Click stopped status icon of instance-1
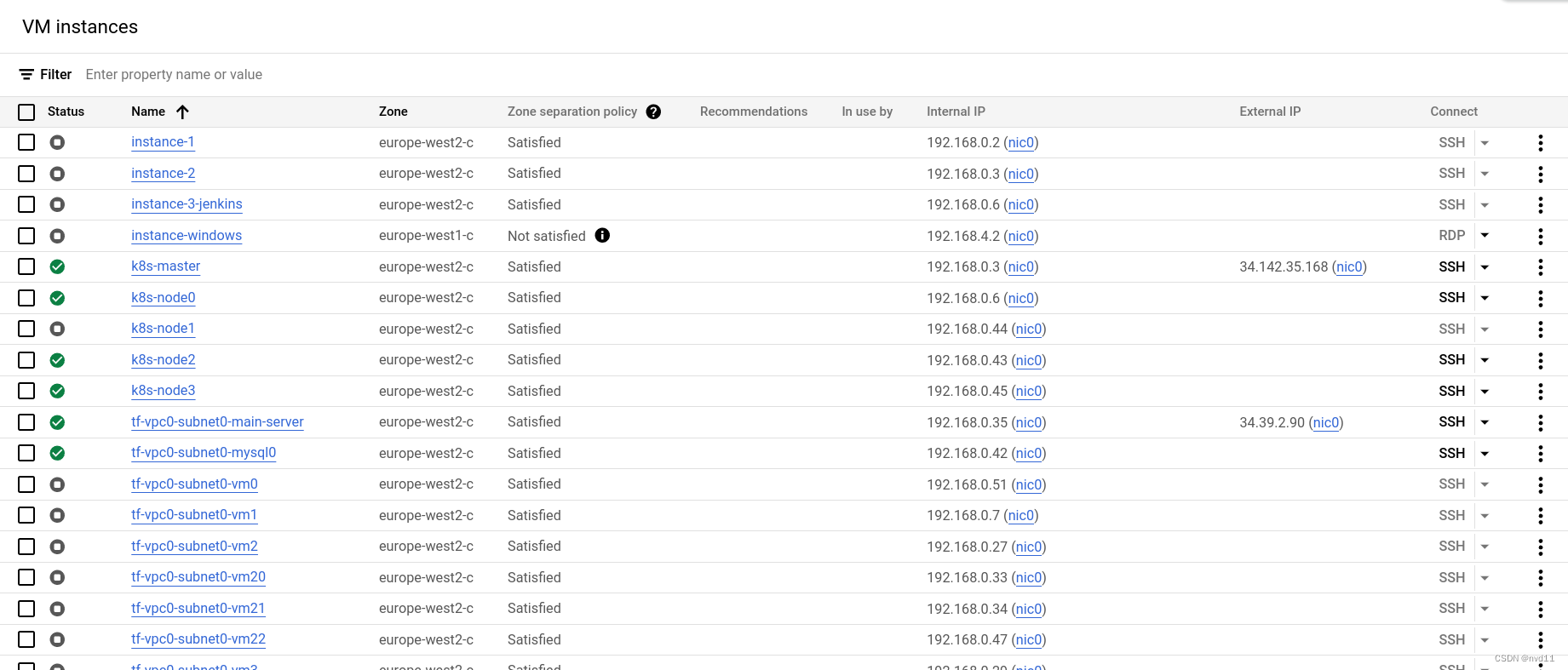The image size is (1568, 670). click(57, 142)
